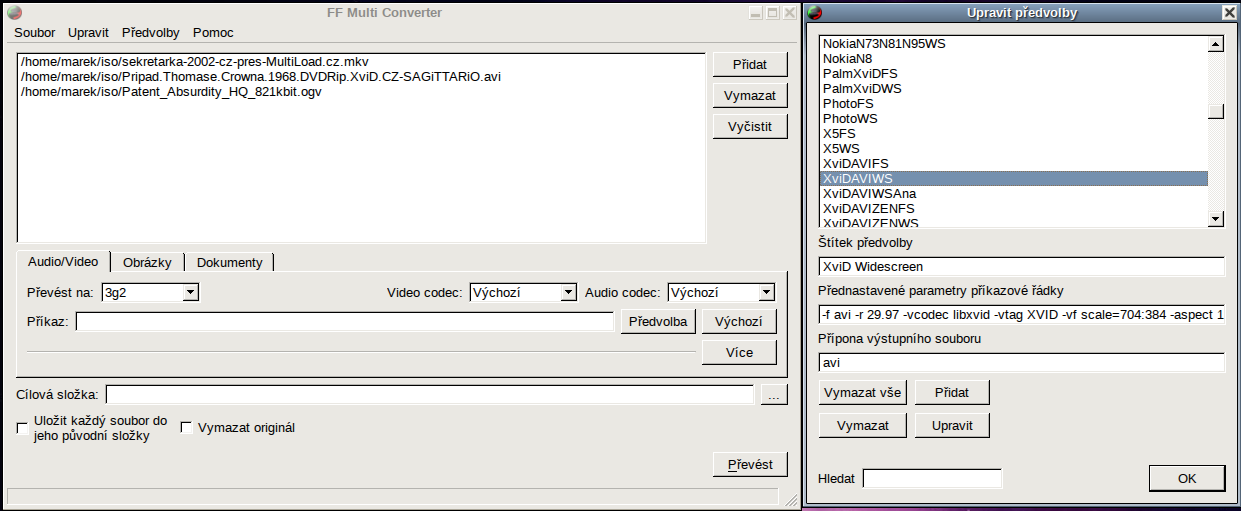Click the Vyčistit button

click(750, 127)
